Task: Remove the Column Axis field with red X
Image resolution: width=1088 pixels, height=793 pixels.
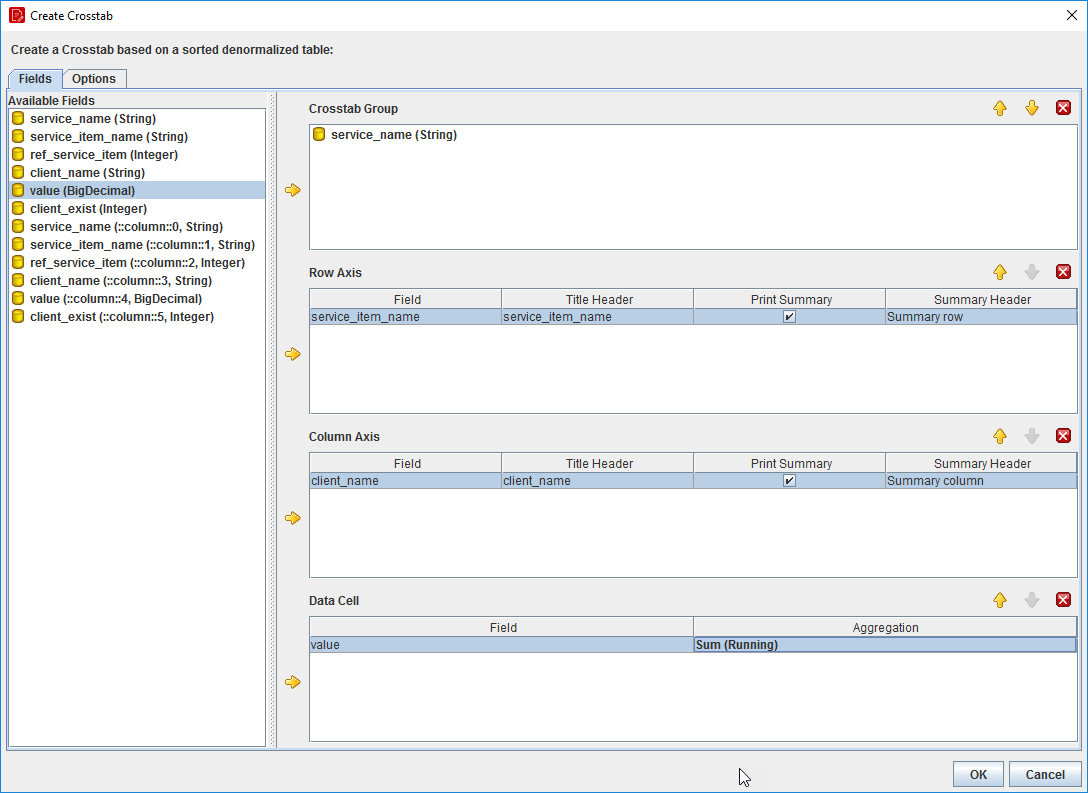Action: coord(1063,435)
